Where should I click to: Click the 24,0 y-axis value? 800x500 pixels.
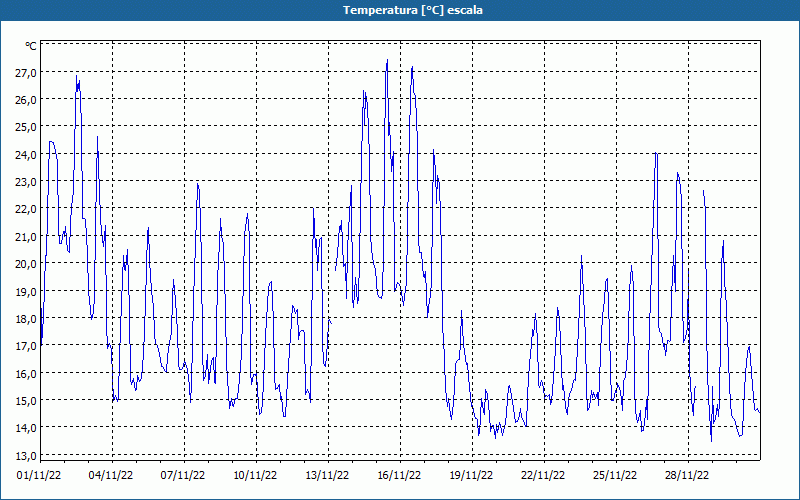click(26, 155)
